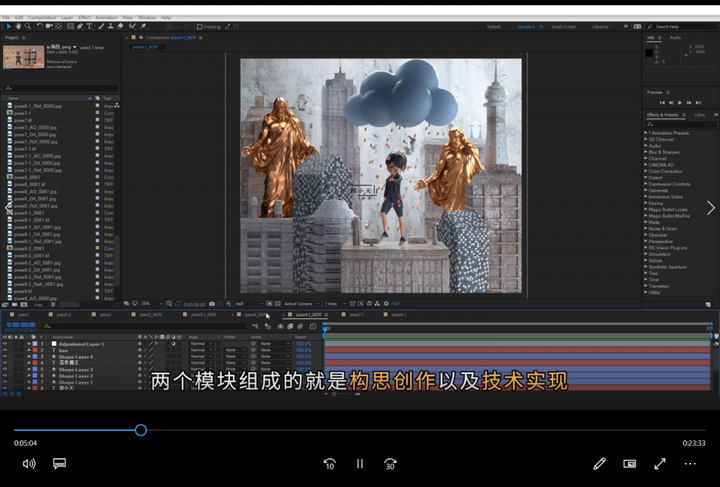Open the Active Camera view dropdown

[x=300, y=303]
